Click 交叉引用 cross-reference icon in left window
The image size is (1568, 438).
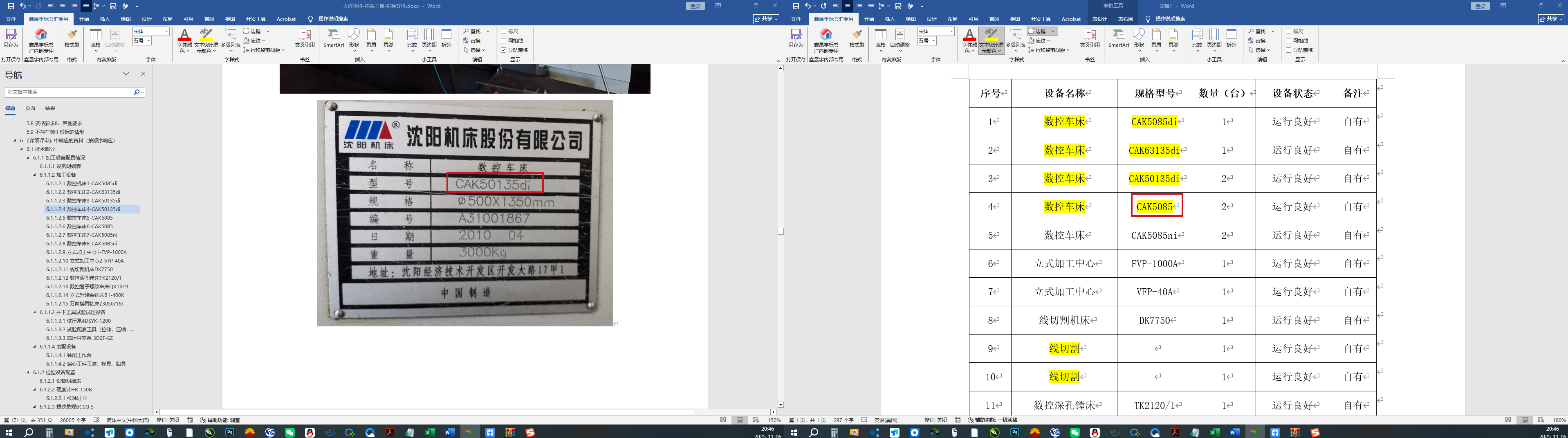tap(305, 38)
